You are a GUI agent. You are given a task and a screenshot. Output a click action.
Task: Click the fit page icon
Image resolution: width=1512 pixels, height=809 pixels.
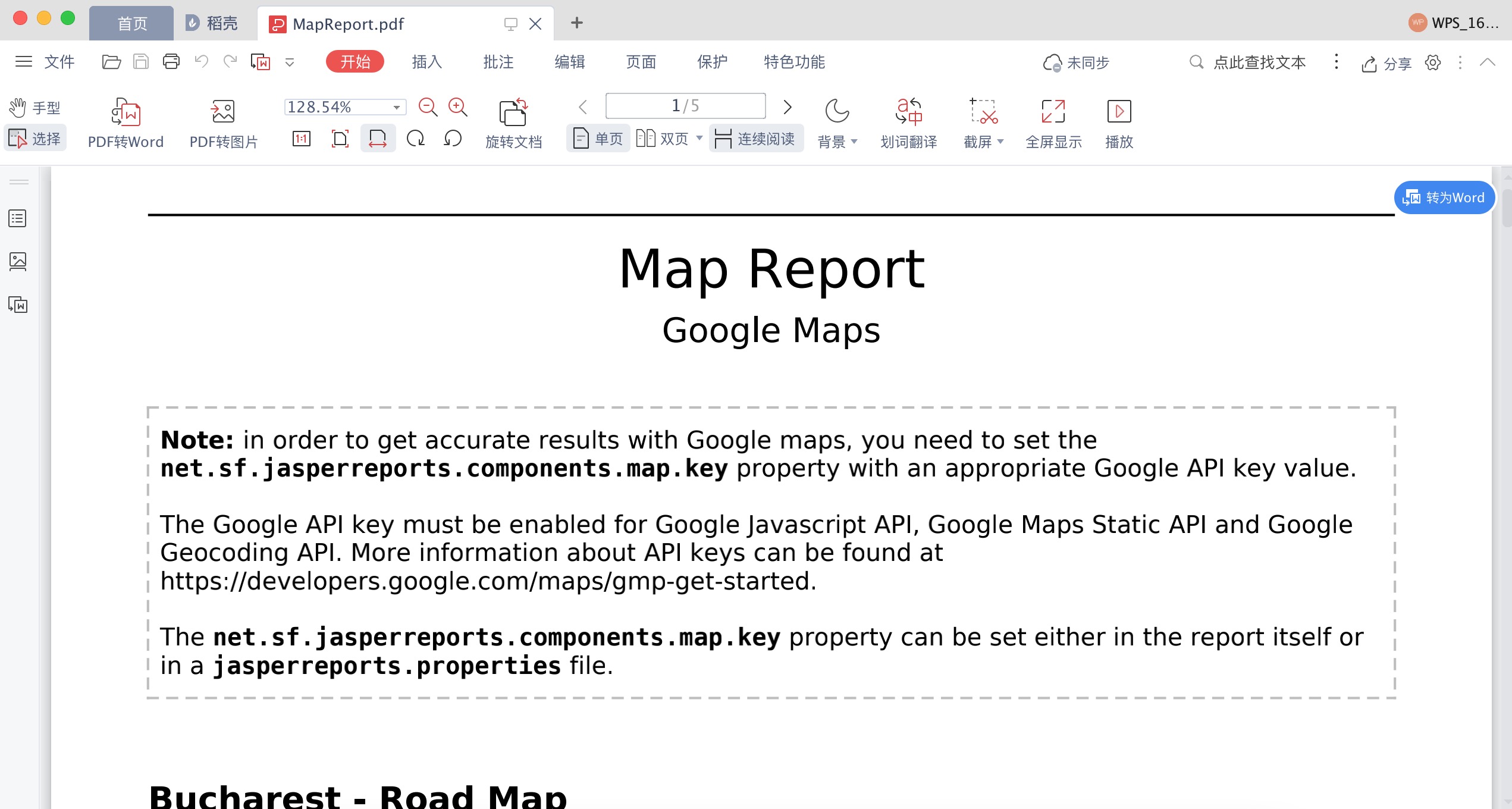tap(340, 139)
